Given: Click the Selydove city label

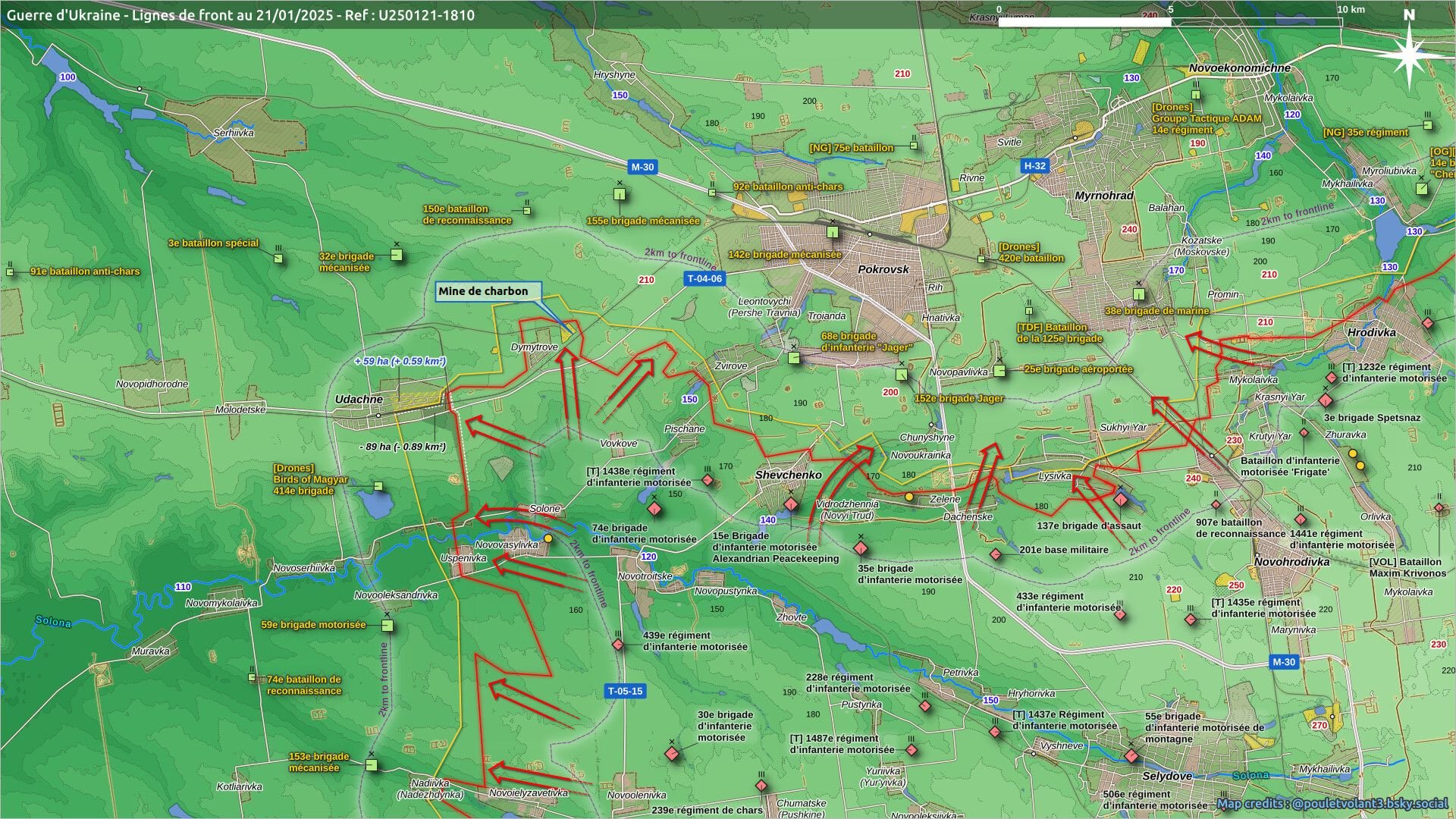Looking at the screenshot, I should [1167, 776].
